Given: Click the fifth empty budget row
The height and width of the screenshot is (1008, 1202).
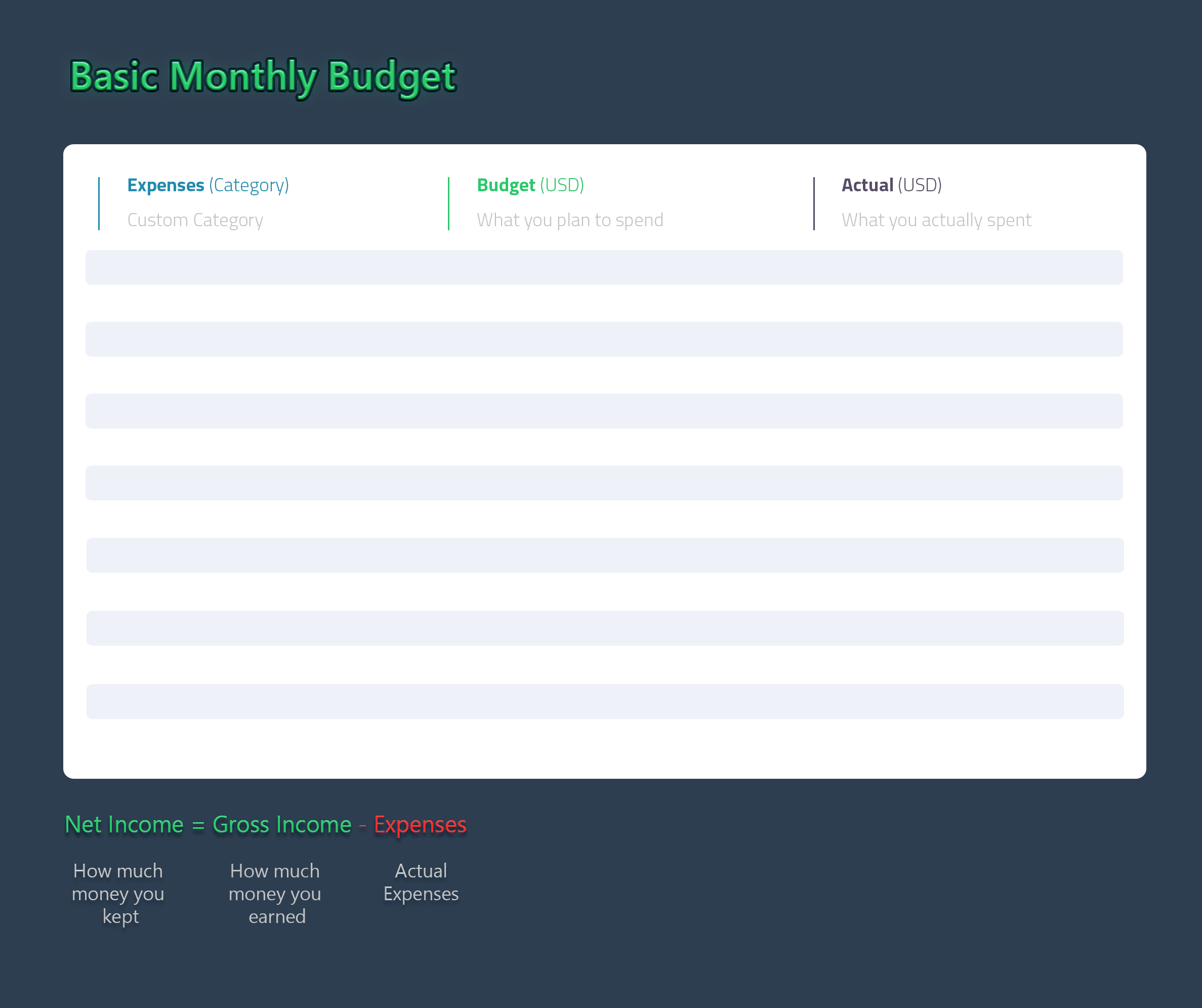Looking at the screenshot, I should coord(605,555).
